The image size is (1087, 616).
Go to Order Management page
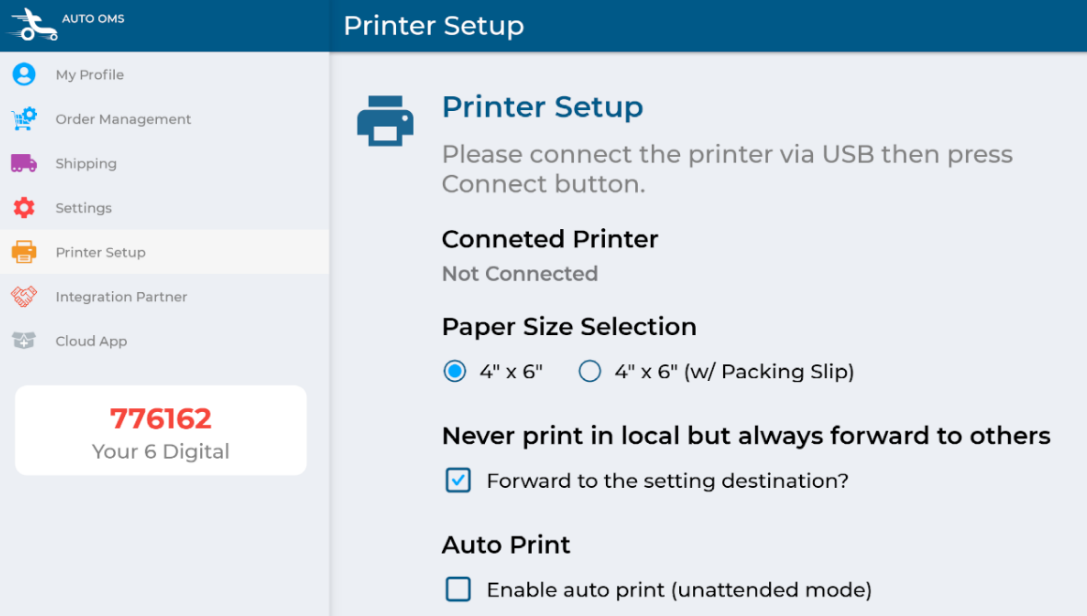click(x=123, y=119)
